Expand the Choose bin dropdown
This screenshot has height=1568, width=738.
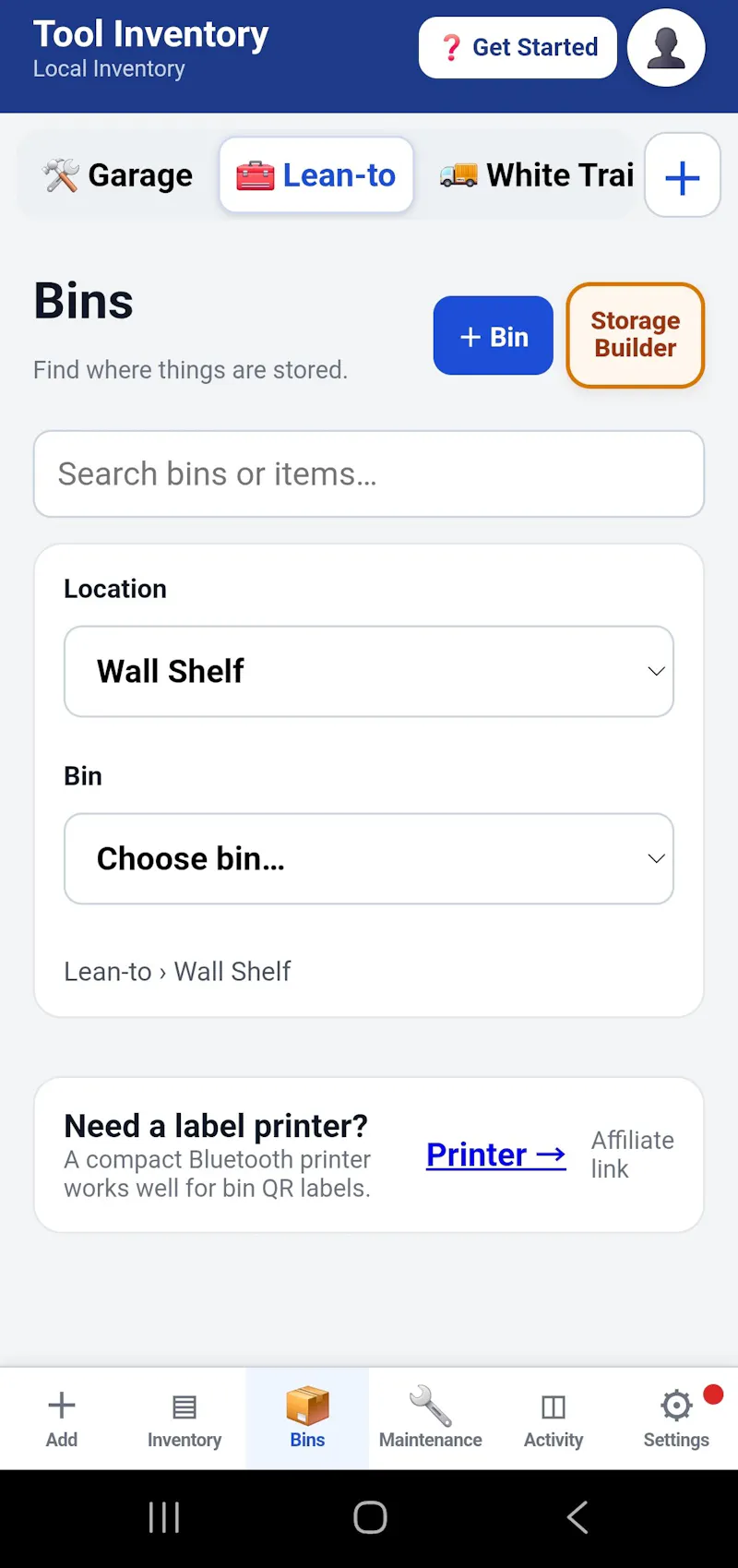pos(369,858)
